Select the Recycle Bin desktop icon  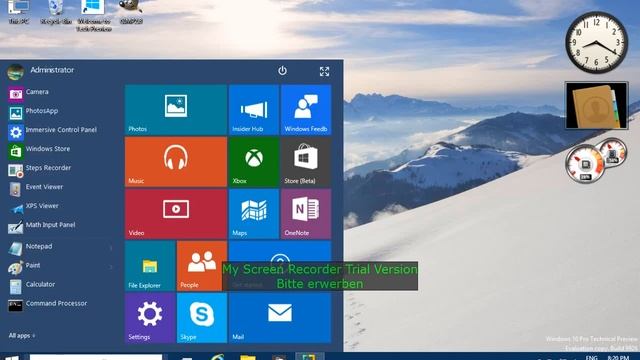56,11
